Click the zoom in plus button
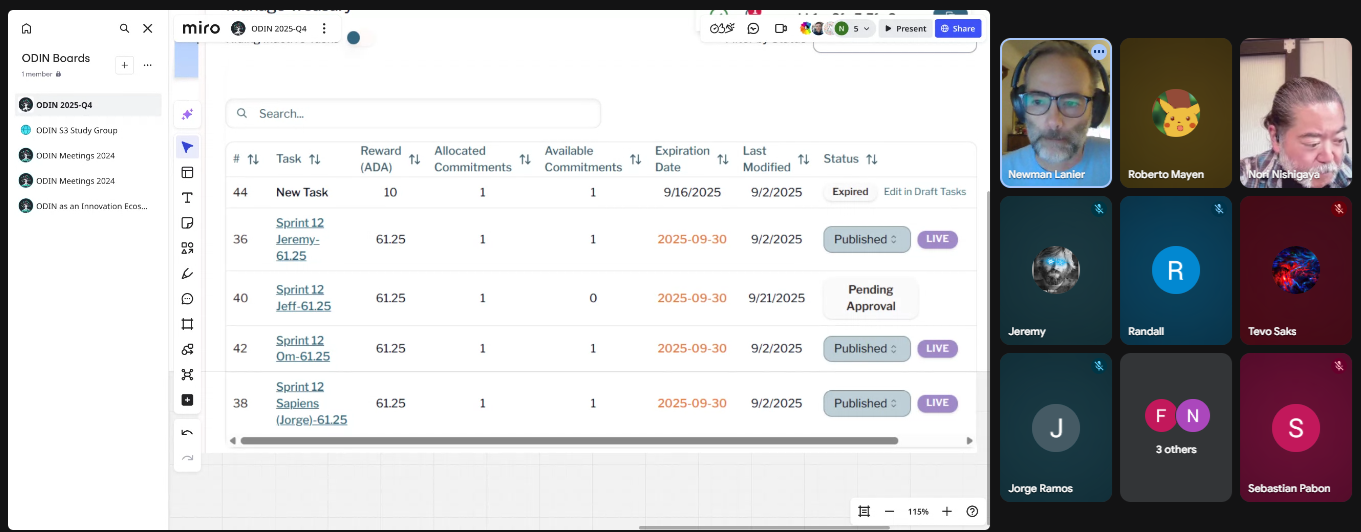Image resolution: width=1361 pixels, height=532 pixels. tap(947, 512)
